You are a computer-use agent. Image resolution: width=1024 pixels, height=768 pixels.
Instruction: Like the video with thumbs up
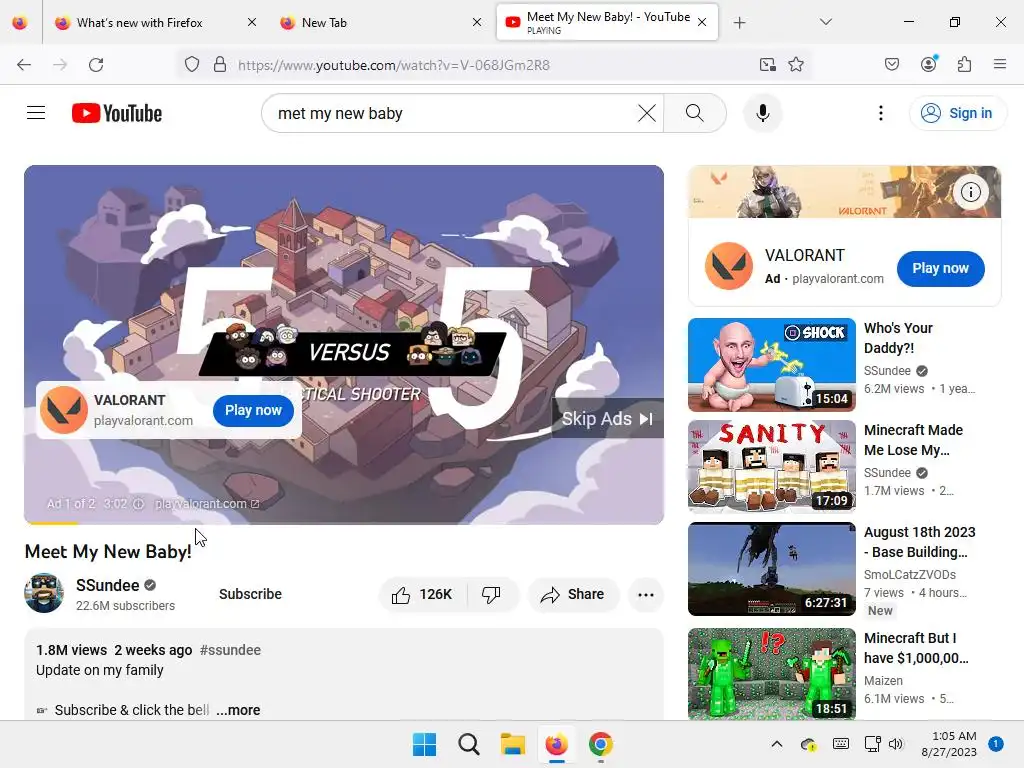[x=423, y=594]
